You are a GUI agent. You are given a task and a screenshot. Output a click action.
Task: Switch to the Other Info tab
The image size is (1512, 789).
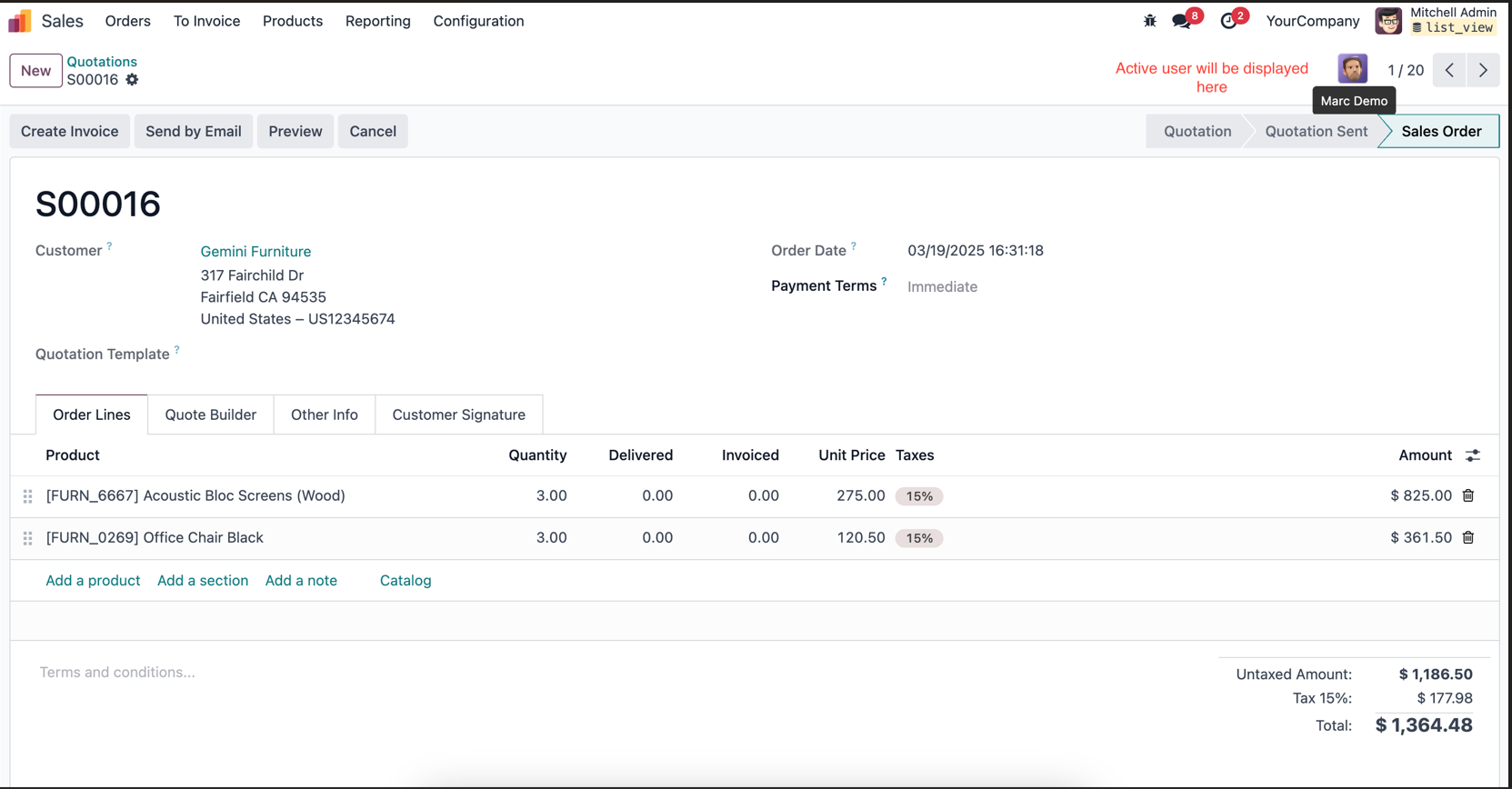click(x=325, y=414)
